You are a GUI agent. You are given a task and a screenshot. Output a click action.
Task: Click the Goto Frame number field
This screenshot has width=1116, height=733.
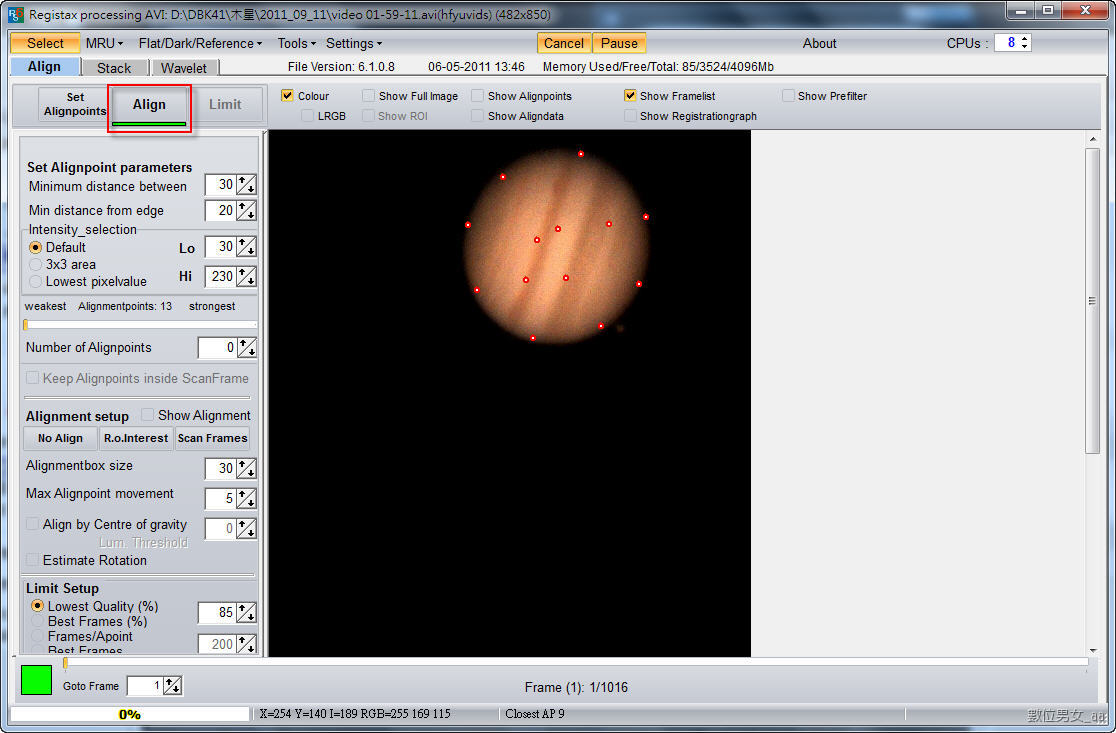tap(145, 686)
